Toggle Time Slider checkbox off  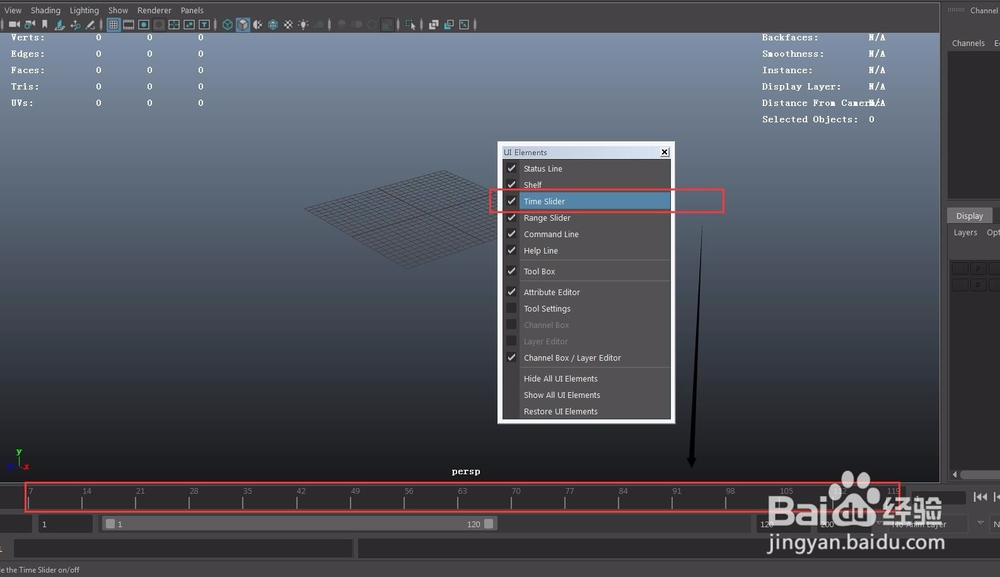tap(511, 201)
